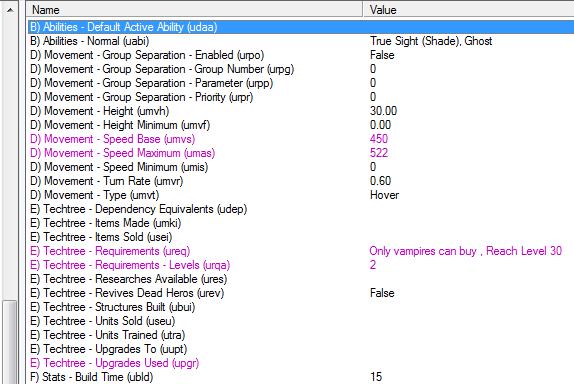The height and width of the screenshot is (384, 574).
Task: Select Techtree - Units Trained (utra) row
Action: pos(301,335)
